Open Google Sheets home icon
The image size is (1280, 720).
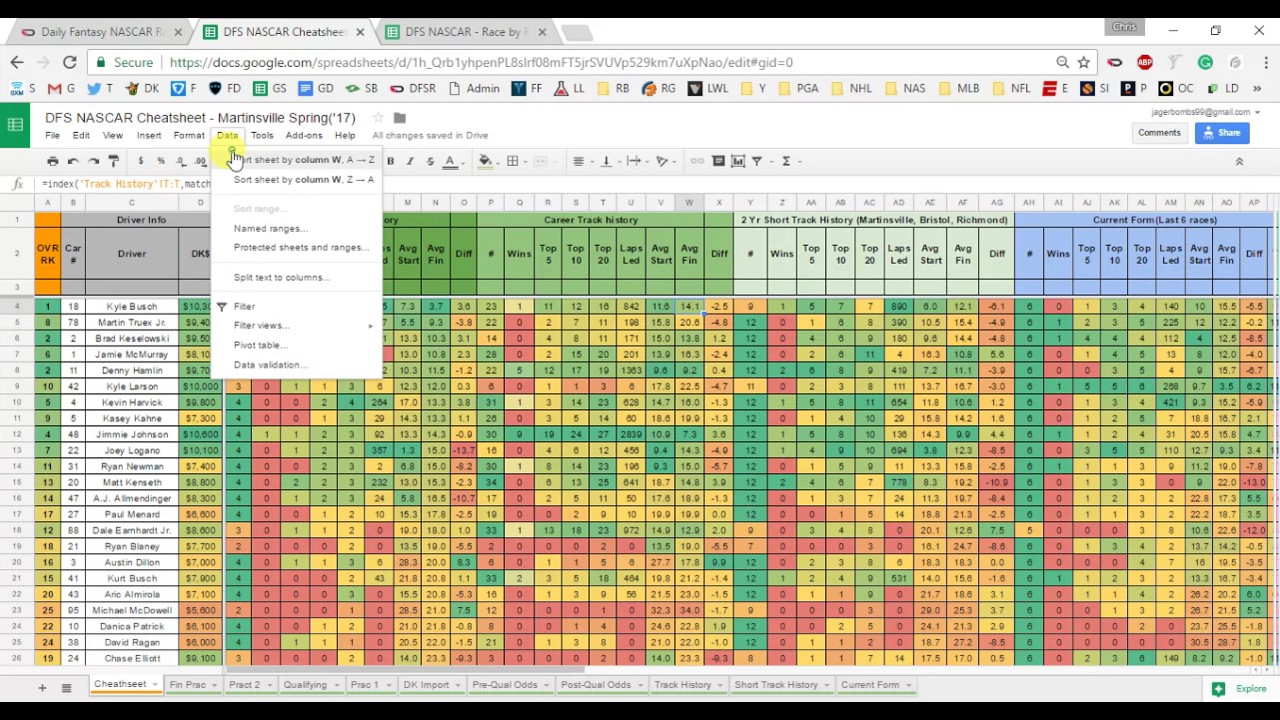click(15, 125)
